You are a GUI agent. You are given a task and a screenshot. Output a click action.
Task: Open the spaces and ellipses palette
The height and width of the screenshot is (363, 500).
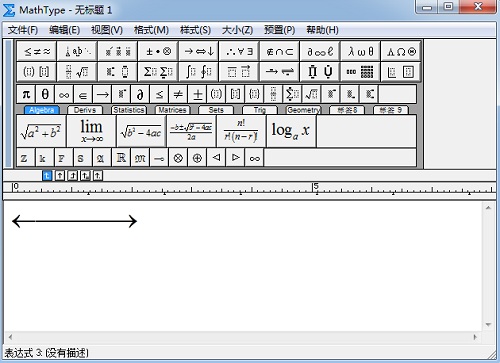point(77,52)
